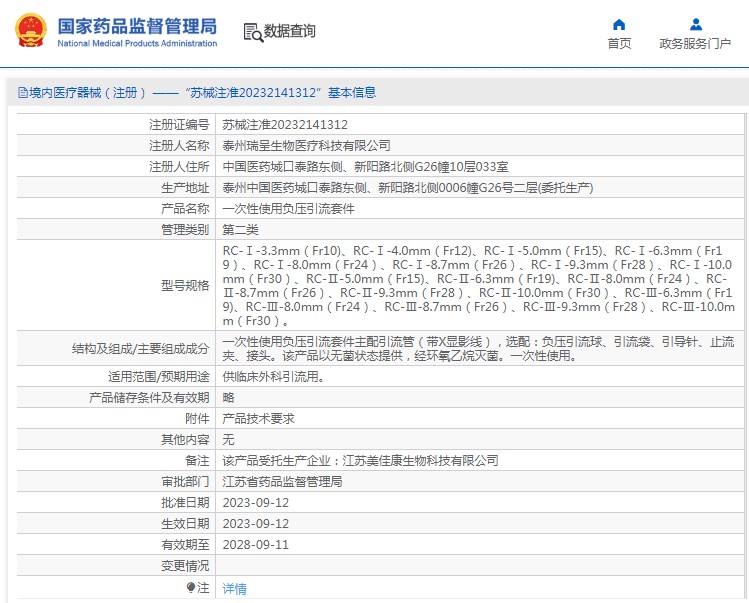
Task: Click 国家药品监督管理局 site title
Action: [137, 26]
